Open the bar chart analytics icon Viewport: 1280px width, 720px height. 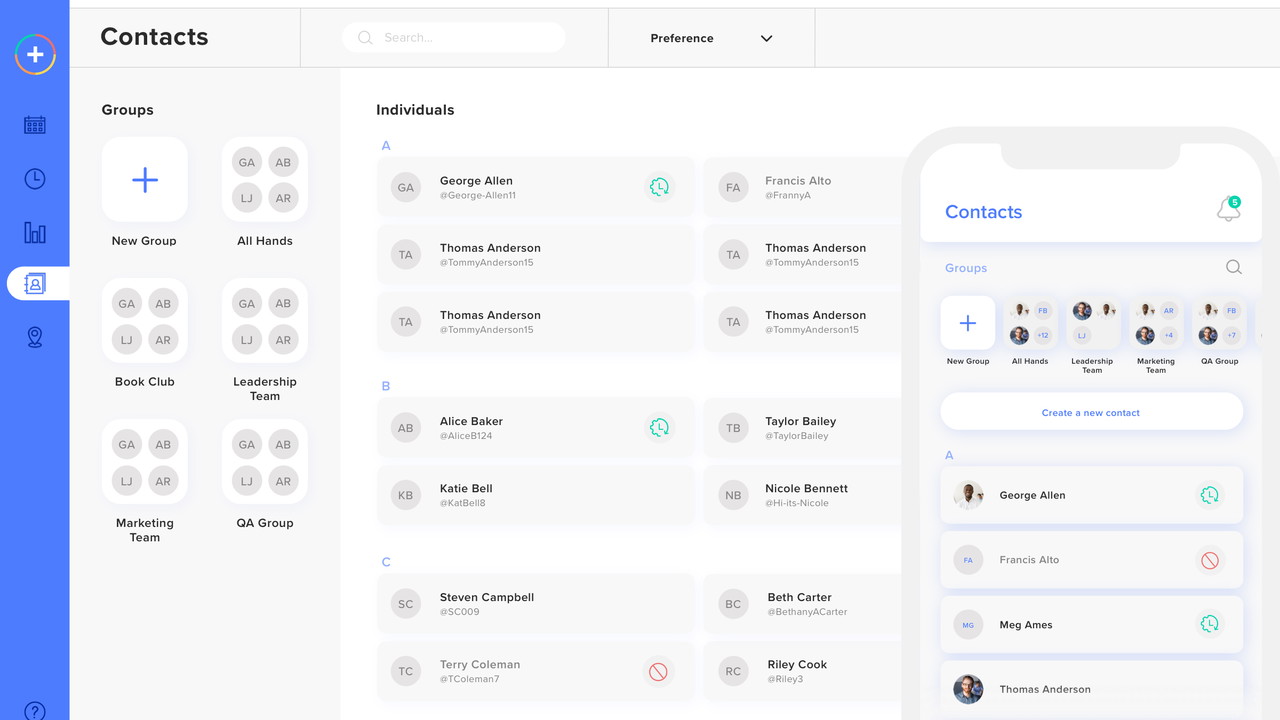point(35,233)
